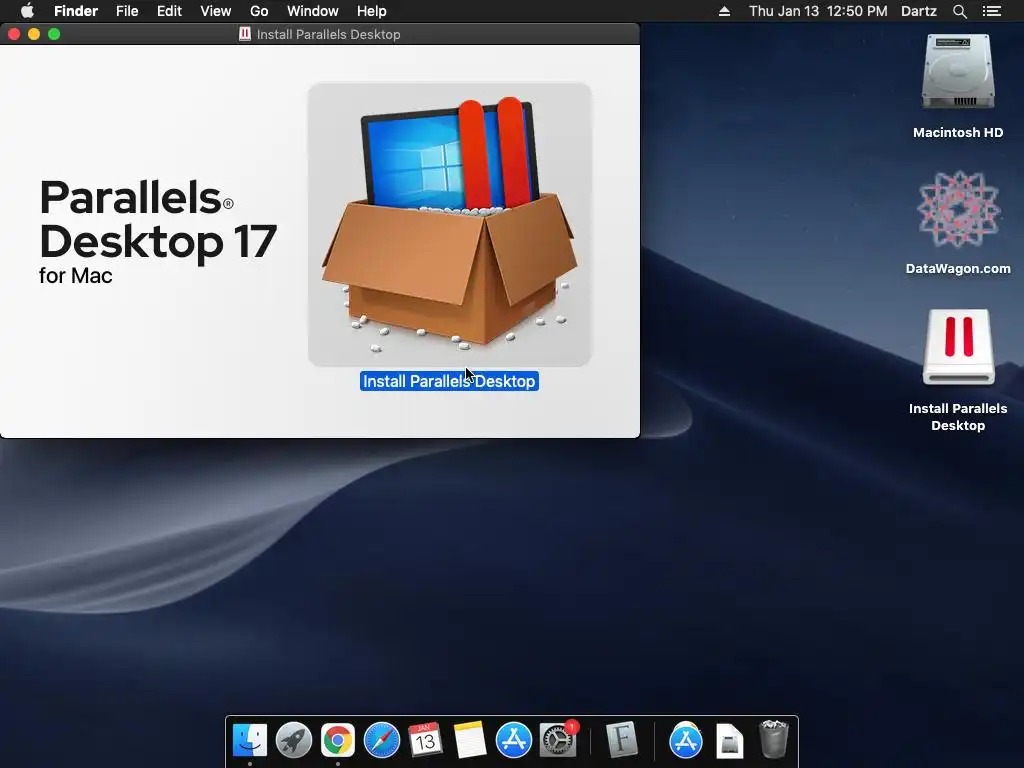Select the Install Parallels Desktop label
1024x768 pixels.
pyautogui.click(x=449, y=381)
